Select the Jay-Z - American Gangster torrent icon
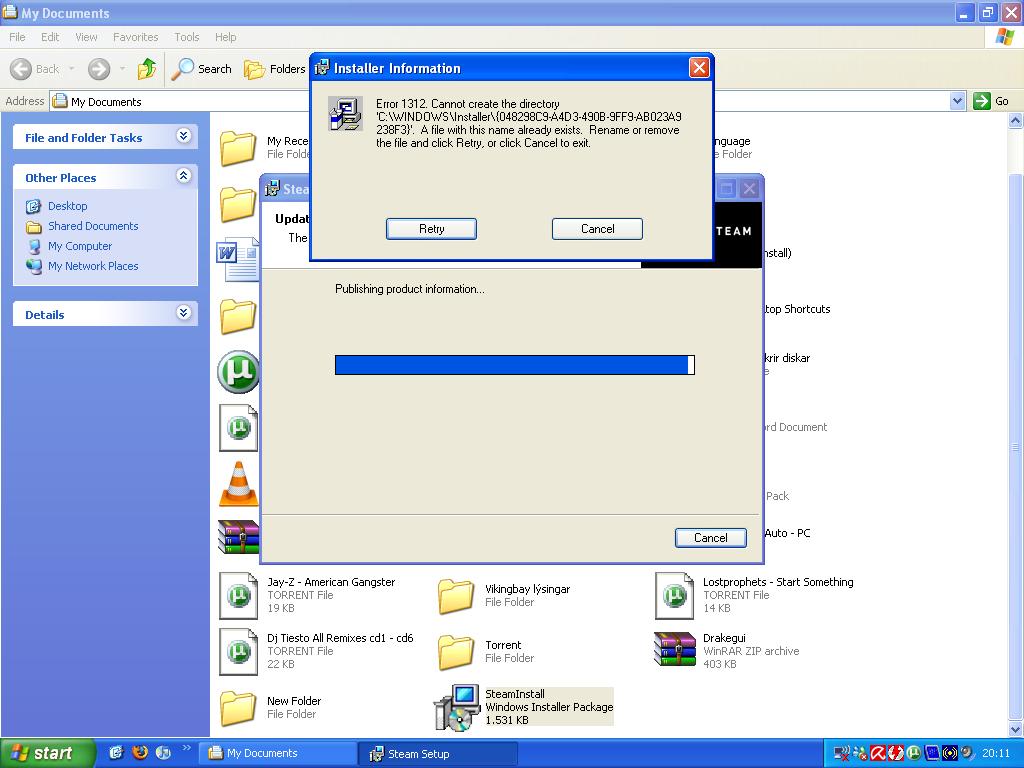The width and height of the screenshot is (1024, 768). click(238, 595)
